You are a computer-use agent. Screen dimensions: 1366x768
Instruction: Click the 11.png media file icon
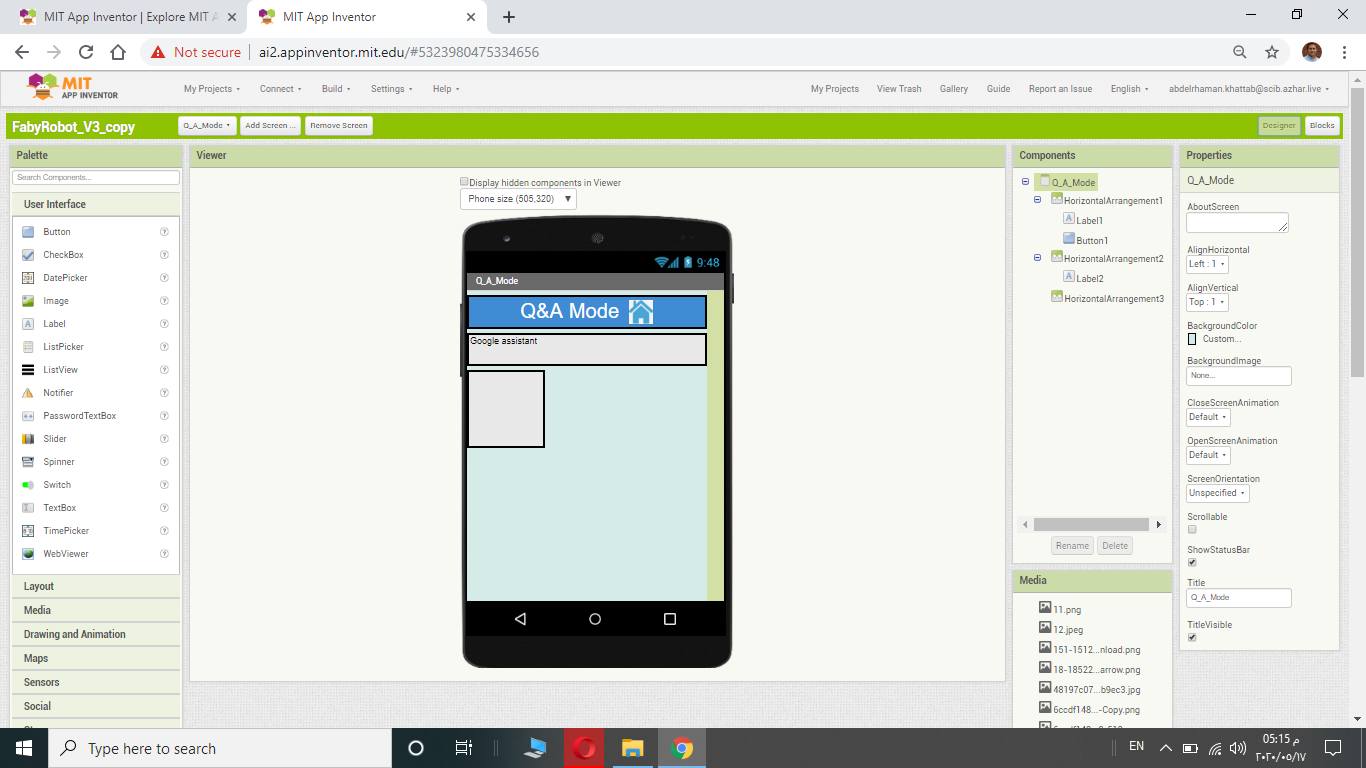point(1045,608)
